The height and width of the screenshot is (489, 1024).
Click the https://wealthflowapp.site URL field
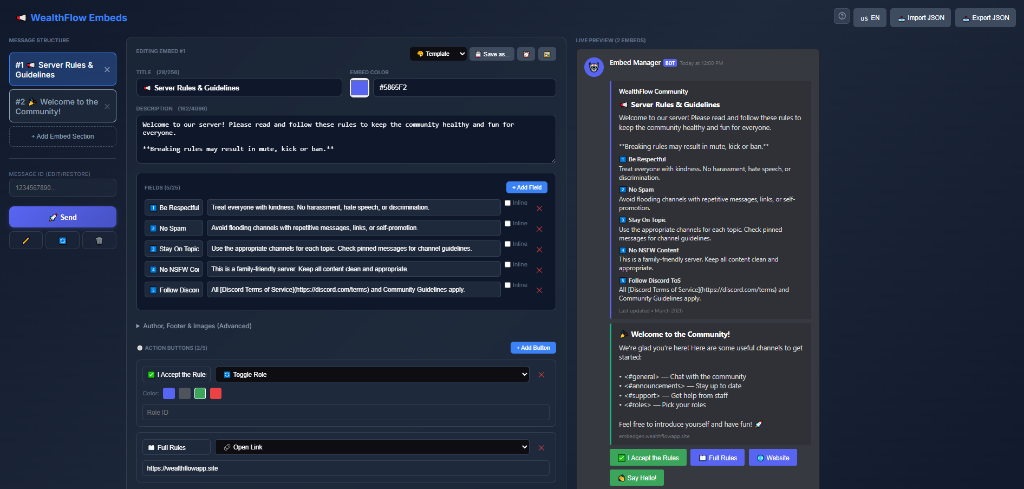[346, 468]
